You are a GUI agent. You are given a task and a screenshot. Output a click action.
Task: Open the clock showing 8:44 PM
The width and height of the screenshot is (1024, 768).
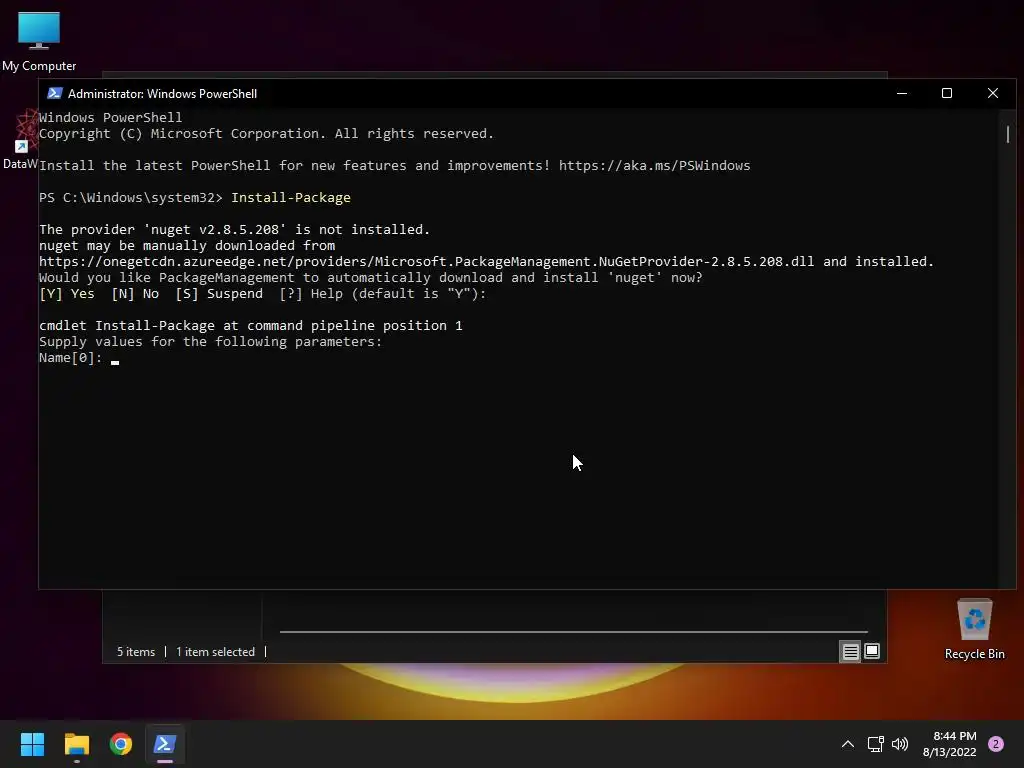954,736
